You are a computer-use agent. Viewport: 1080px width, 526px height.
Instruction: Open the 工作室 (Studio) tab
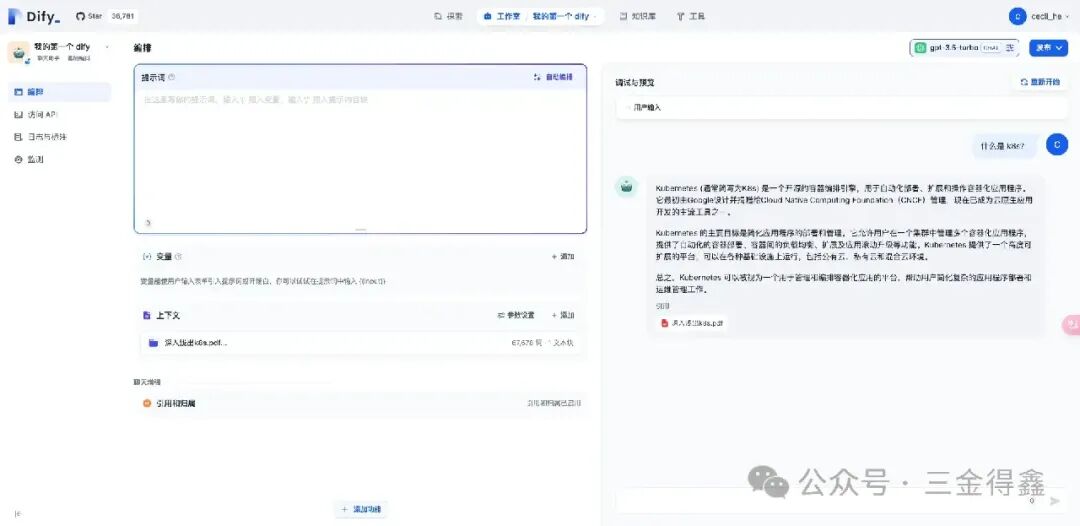click(x=501, y=16)
